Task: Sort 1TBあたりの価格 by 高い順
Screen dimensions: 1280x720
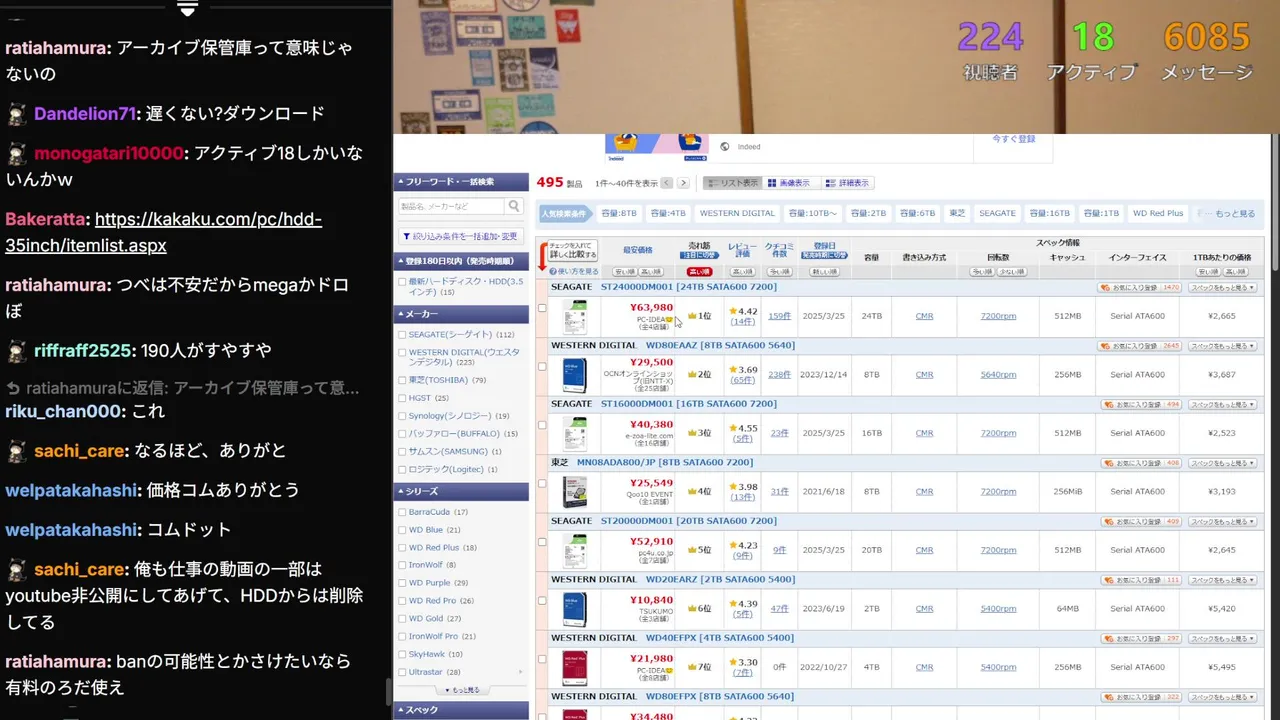Action: point(1235,272)
